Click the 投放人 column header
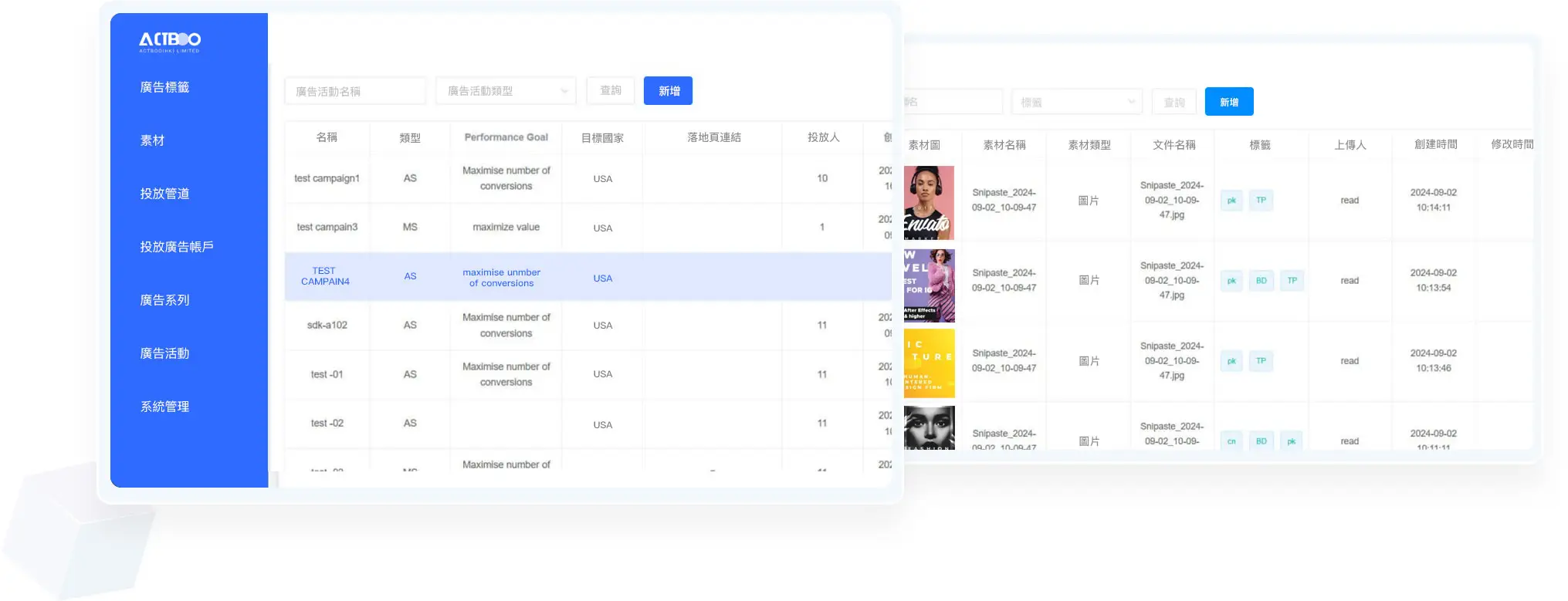This screenshot has width=1568, height=601. (823, 137)
